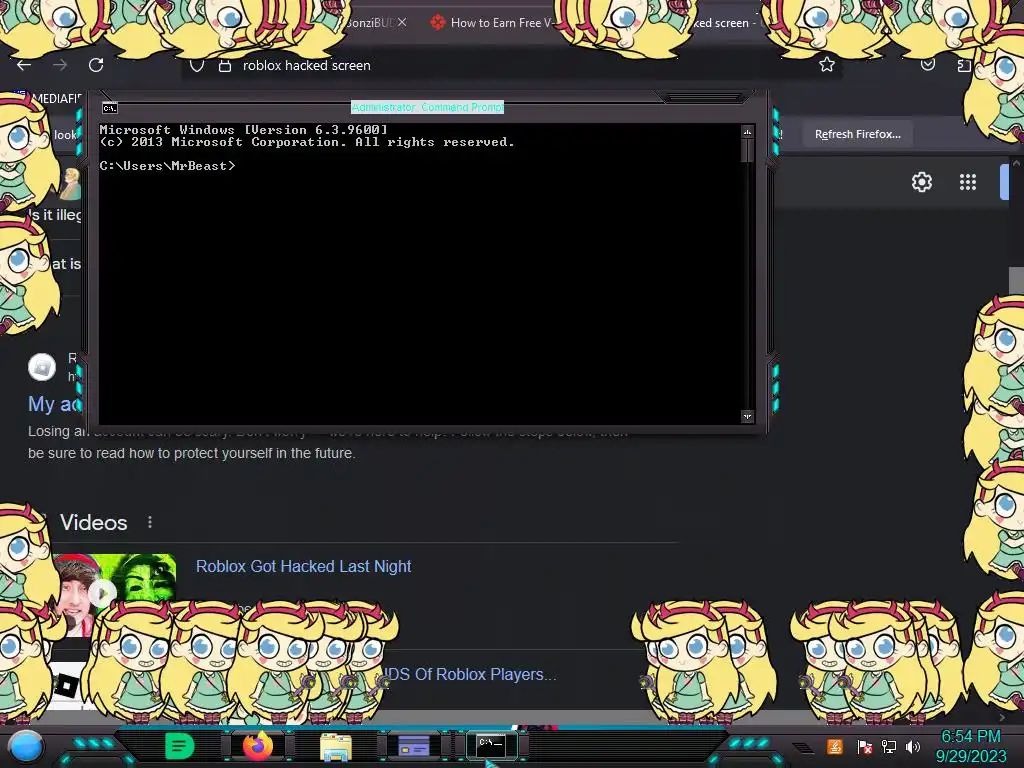The height and width of the screenshot is (768, 1024).
Task: Click the network tray icon
Action: tap(889, 746)
